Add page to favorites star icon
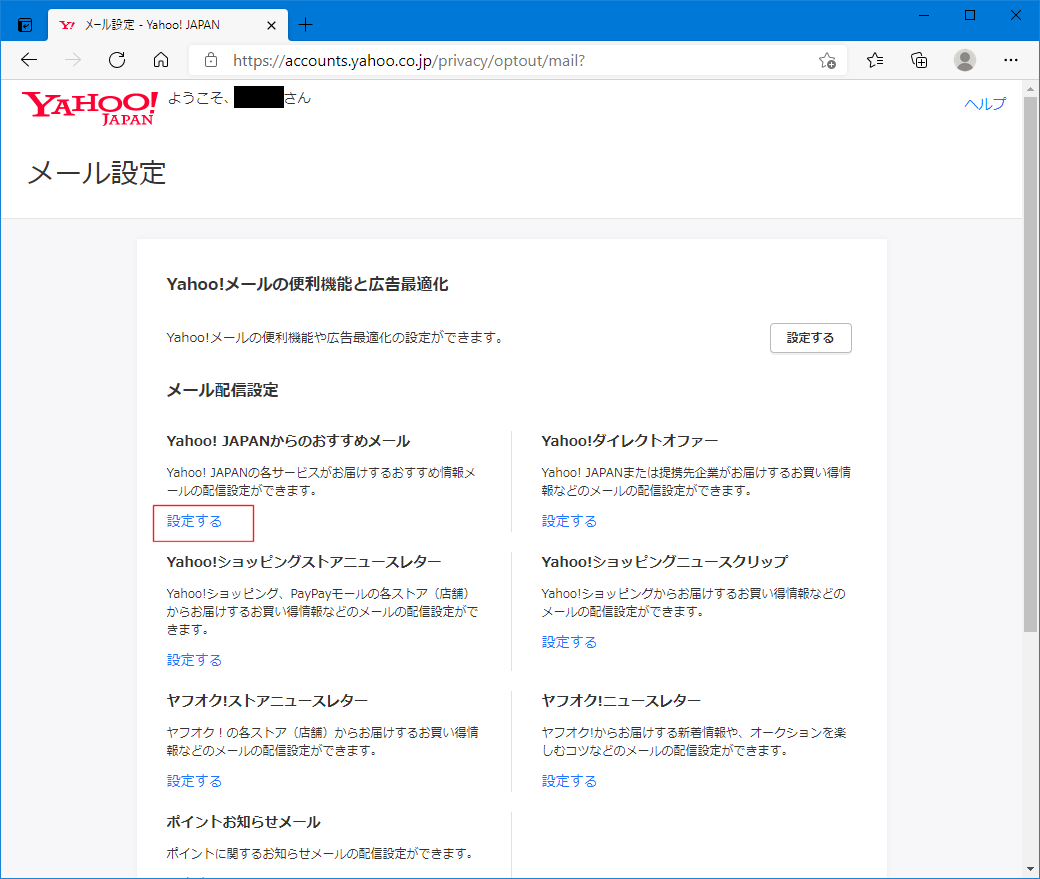This screenshot has height=879, width=1040. 827,60
